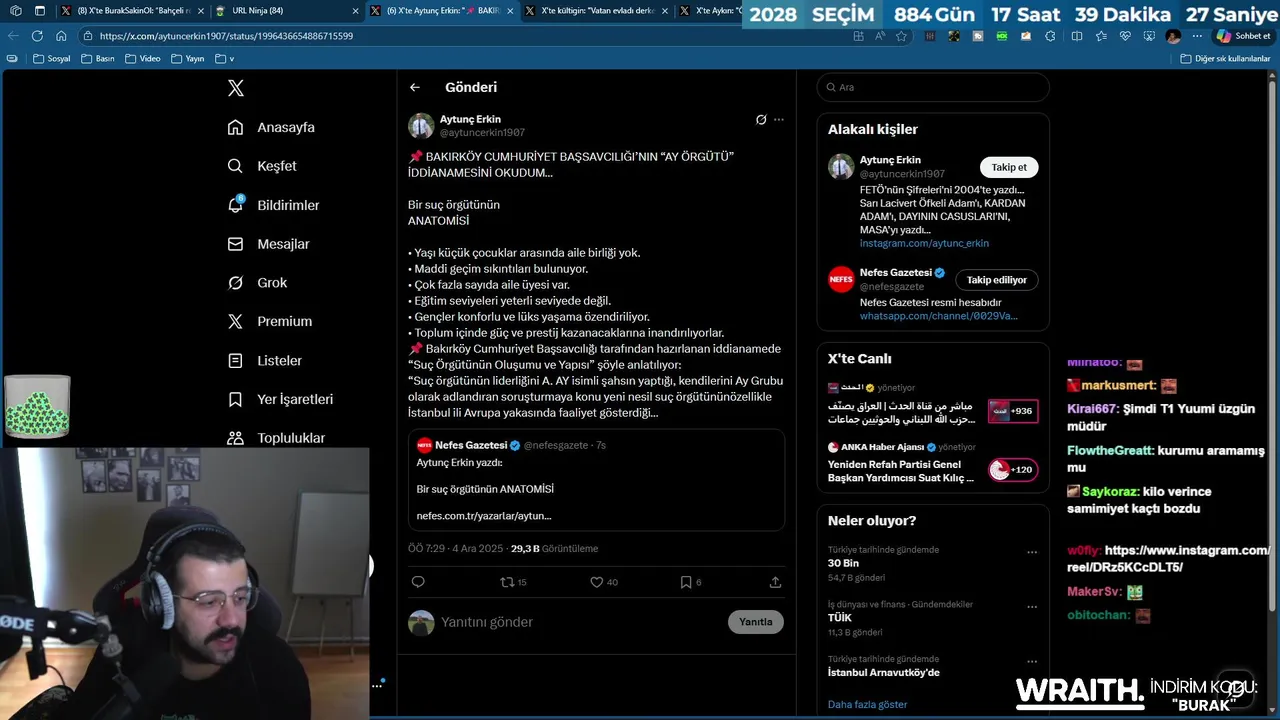Close the URL Ninja tab
Screen dimensions: 1280x720
point(355,11)
